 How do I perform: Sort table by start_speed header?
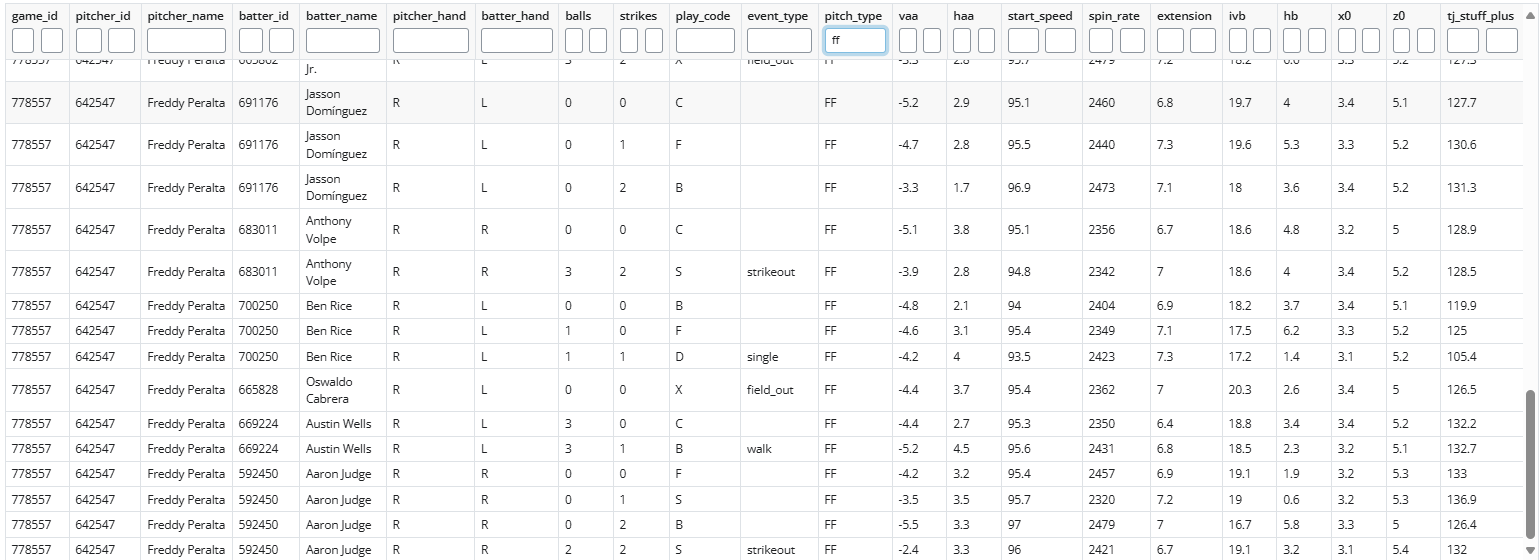[1040, 16]
